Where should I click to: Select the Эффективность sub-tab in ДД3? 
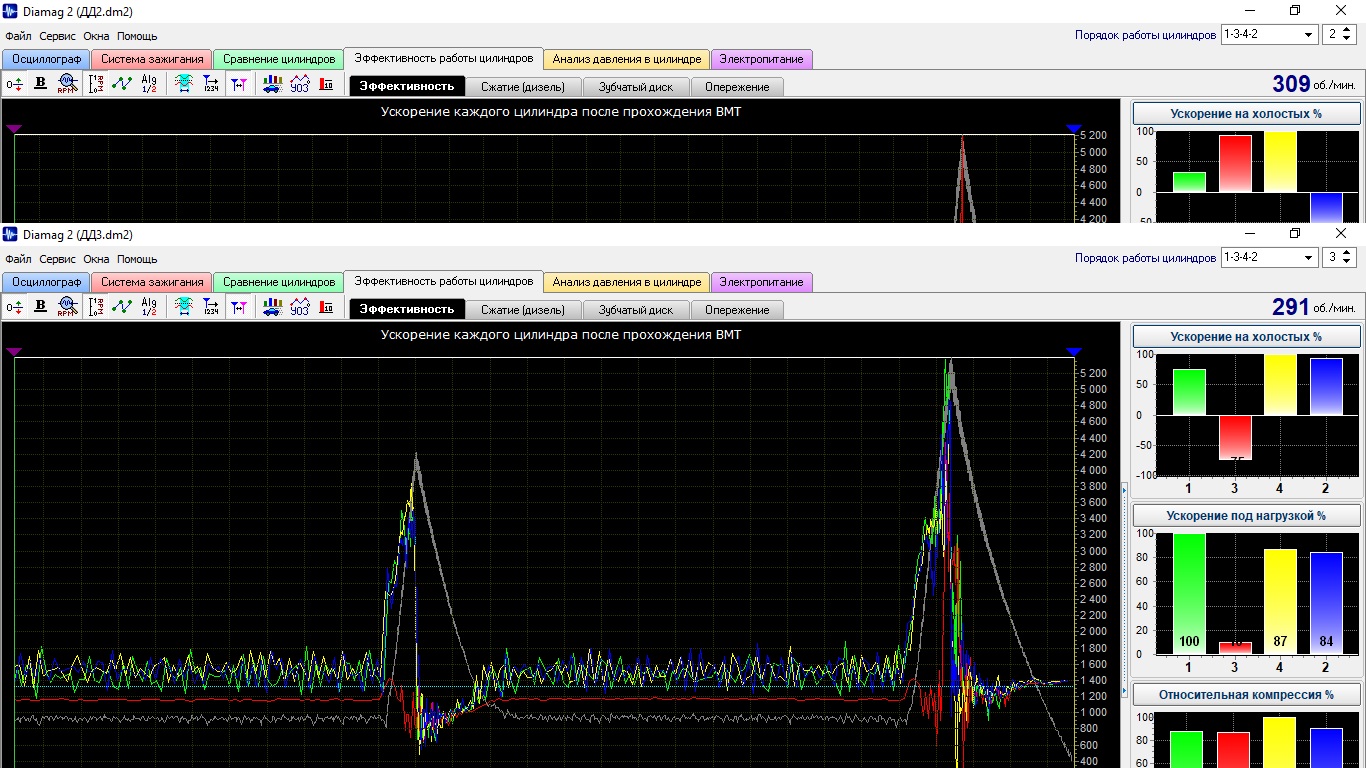[407, 309]
